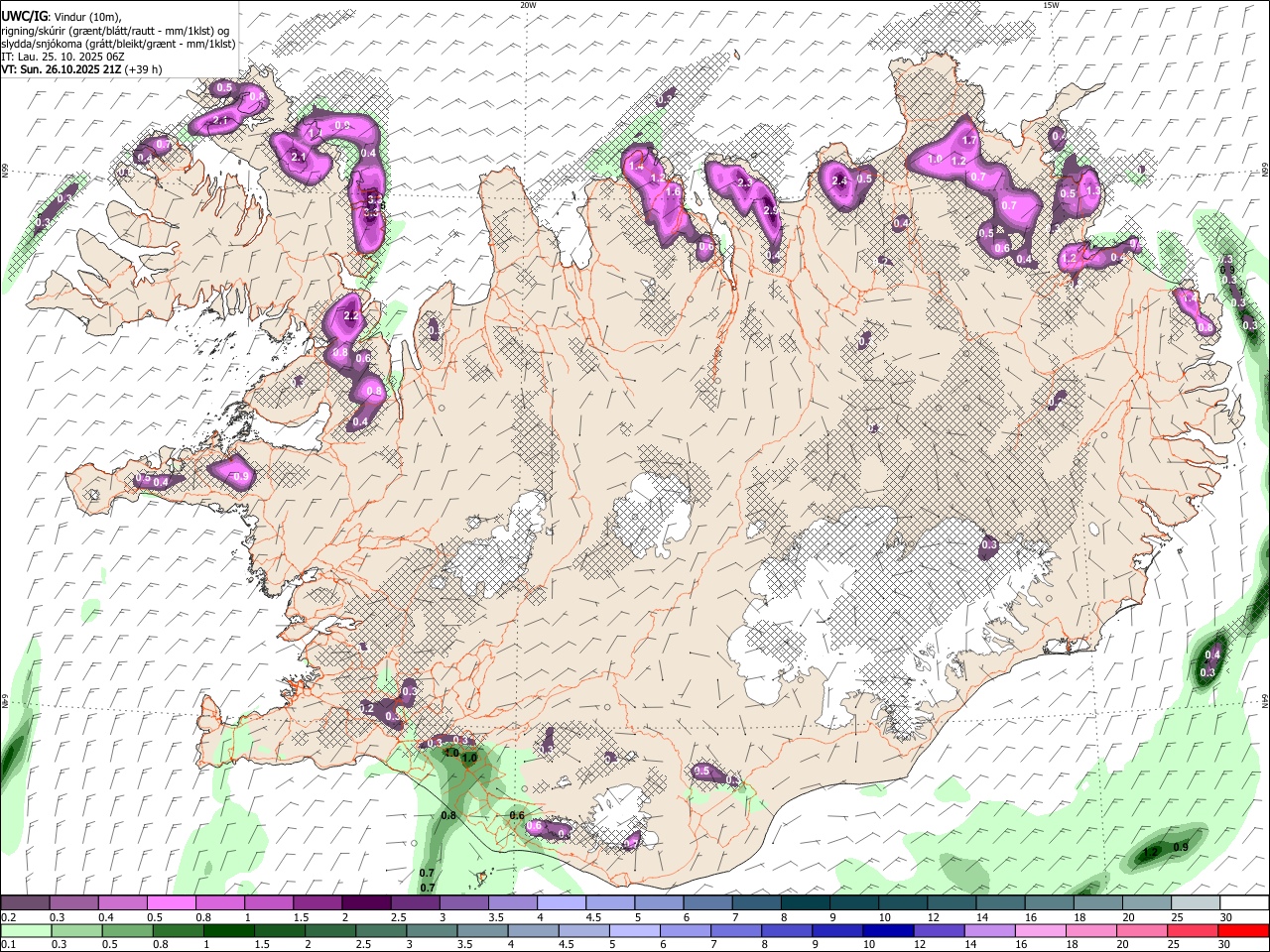Click the 2.2 precipitation value on the map
This screenshot has height=952, width=1270.
click(349, 316)
